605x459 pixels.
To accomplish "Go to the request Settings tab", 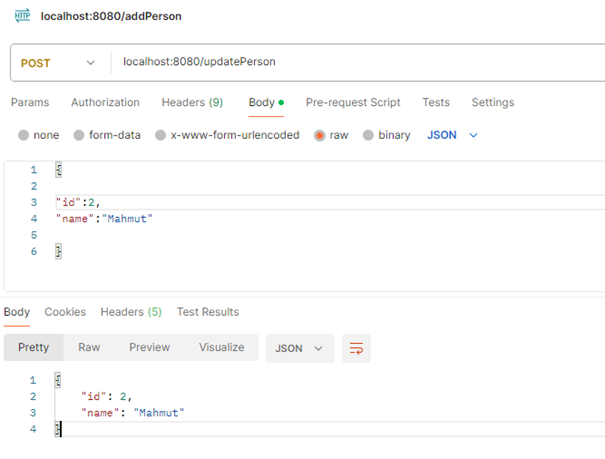I will tap(492, 102).
